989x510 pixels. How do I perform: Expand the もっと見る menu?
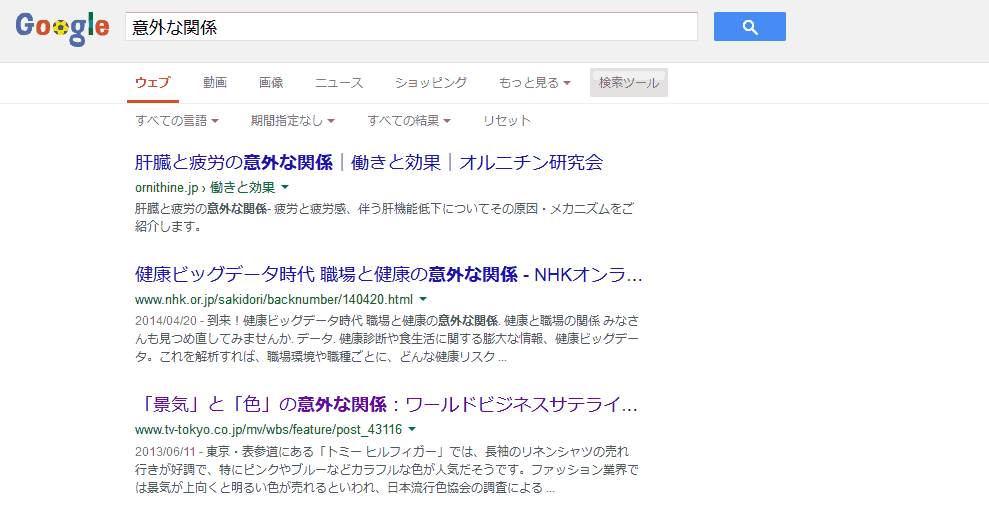click(534, 83)
